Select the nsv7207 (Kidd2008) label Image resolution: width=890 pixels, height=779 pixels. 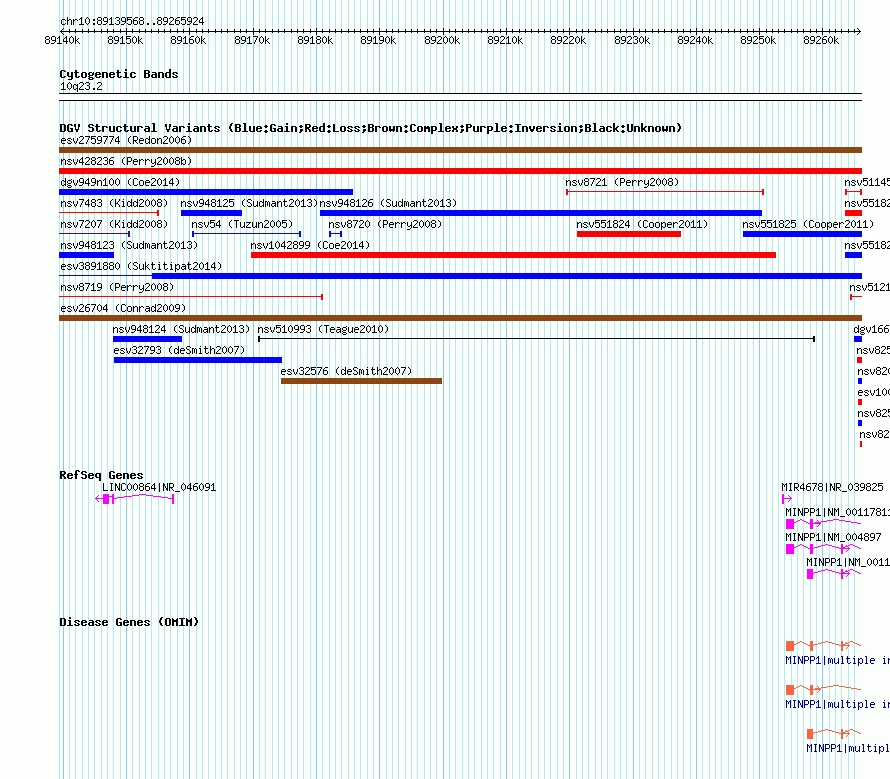tap(114, 224)
